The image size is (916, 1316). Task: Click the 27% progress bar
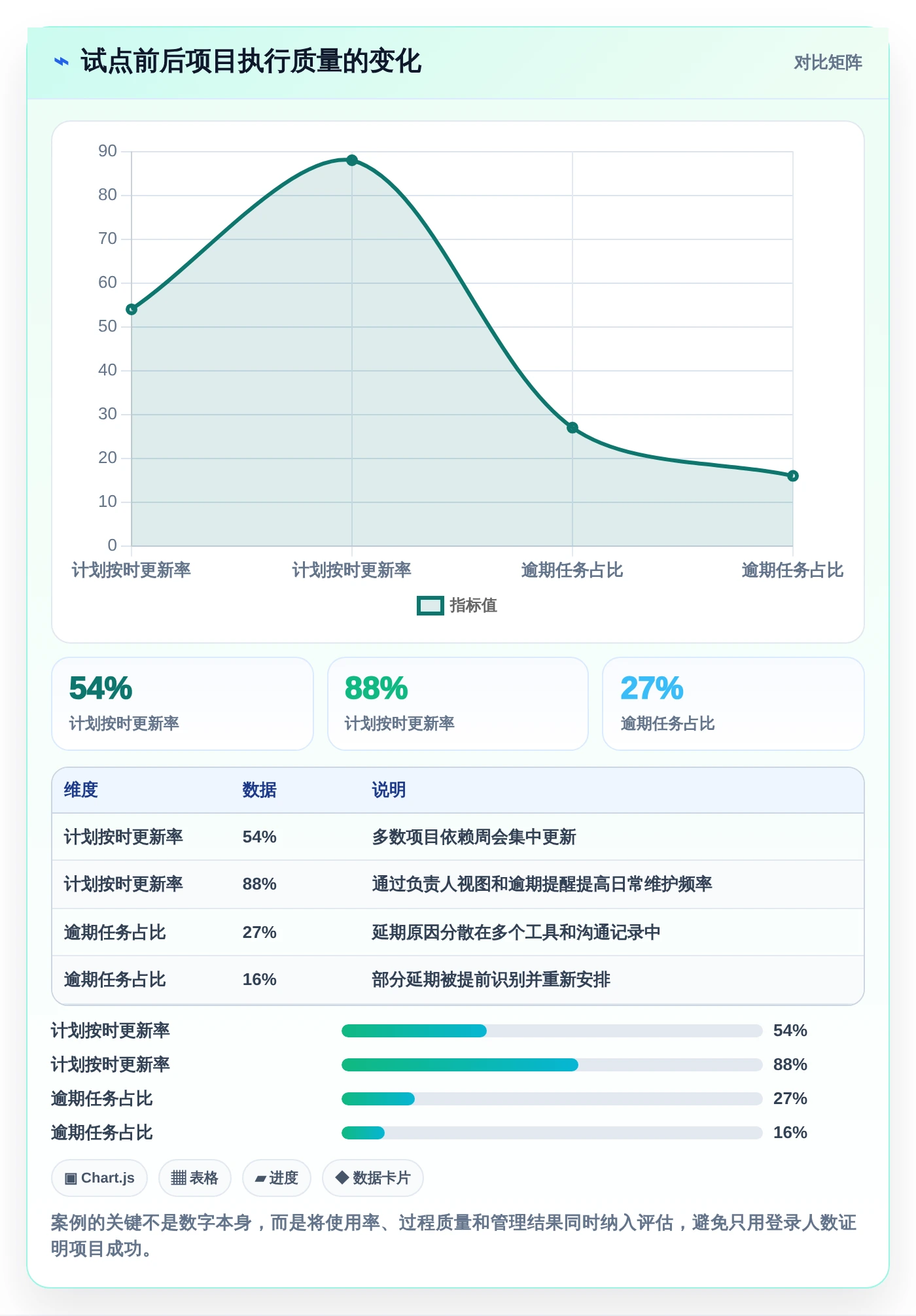[552, 1099]
